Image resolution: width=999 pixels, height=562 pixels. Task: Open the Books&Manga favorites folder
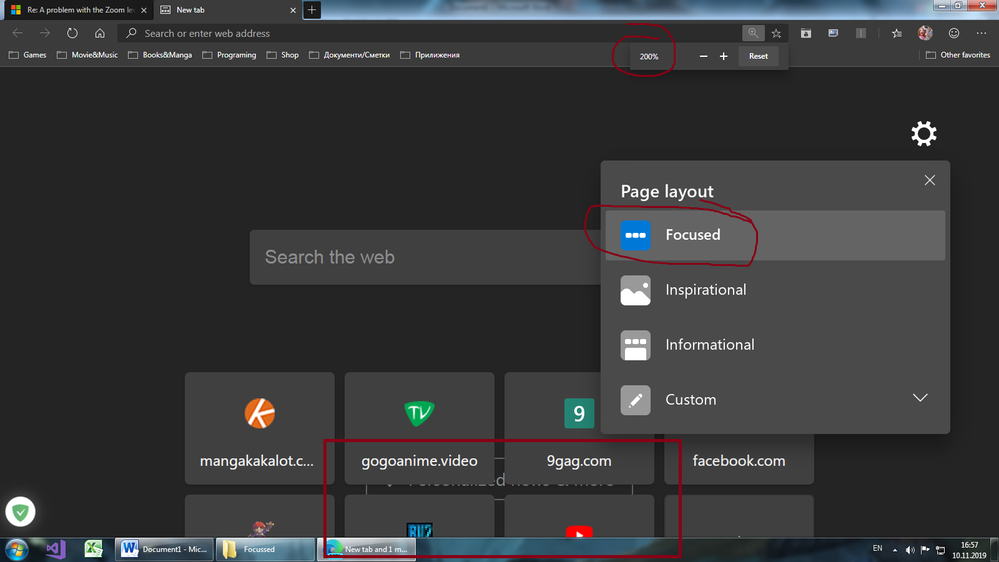pos(160,55)
